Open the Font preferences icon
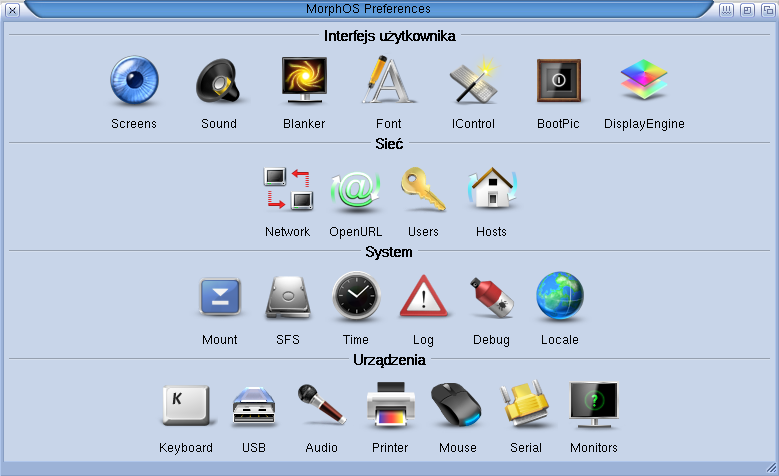 coord(388,79)
